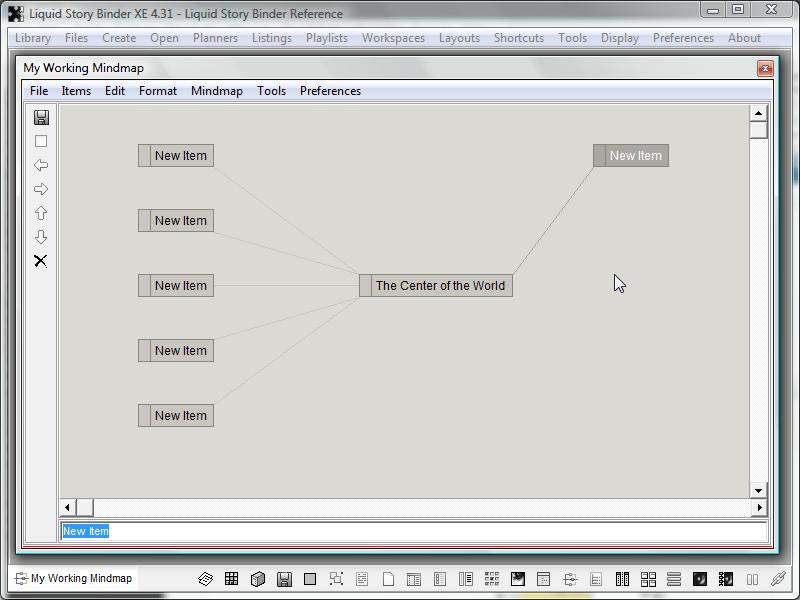
Task: Select the 'New Item' node at top right
Action: click(x=635, y=156)
